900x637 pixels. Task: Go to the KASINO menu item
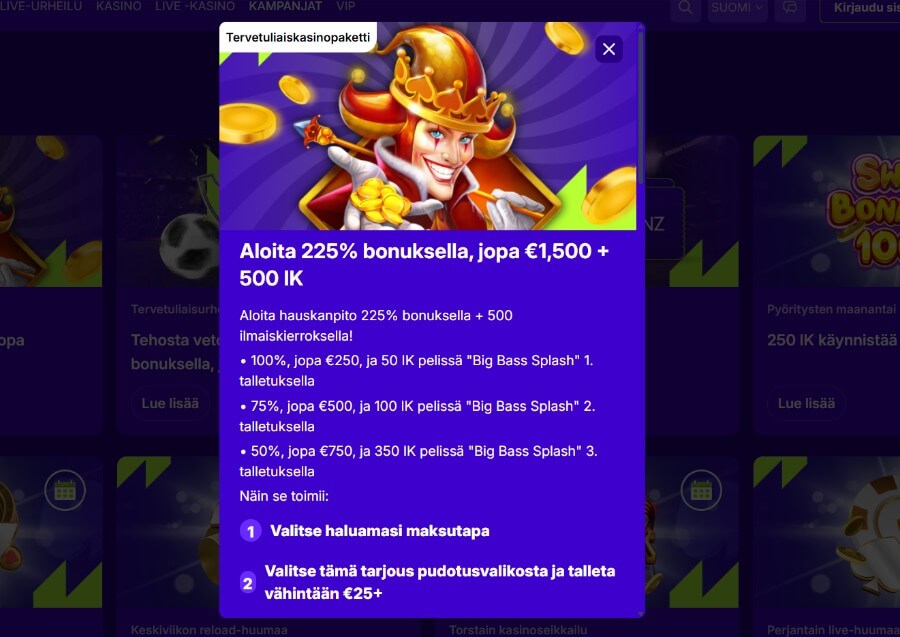point(119,6)
